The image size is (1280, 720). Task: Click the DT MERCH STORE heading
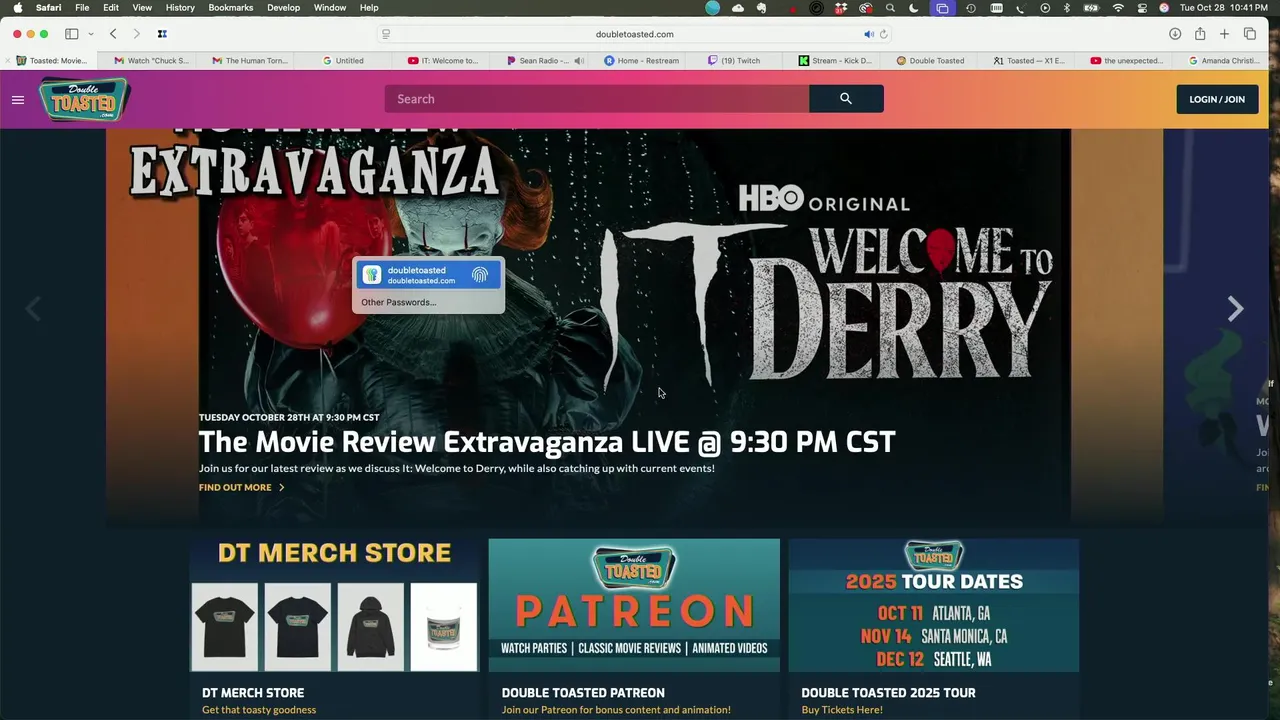pyautogui.click(x=253, y=693)
